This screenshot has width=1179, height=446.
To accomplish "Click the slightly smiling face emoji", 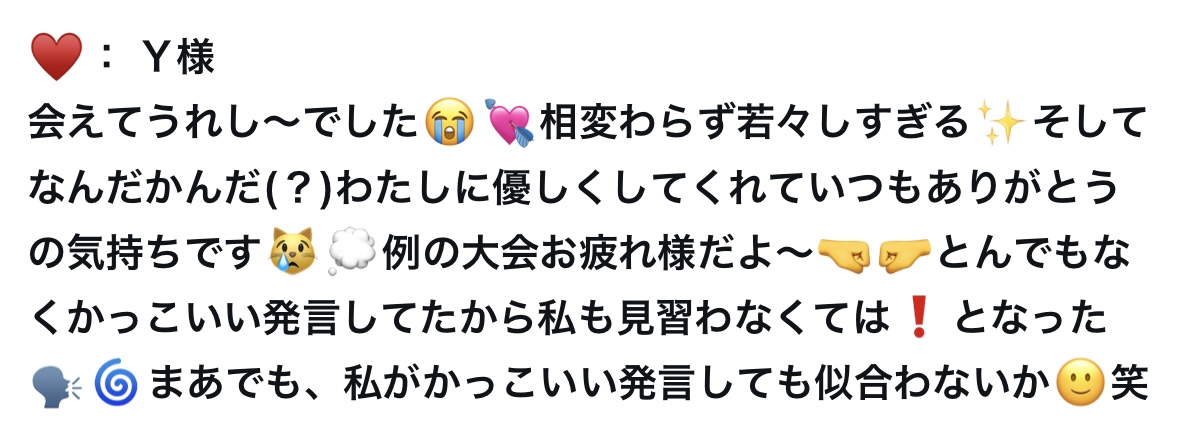I will click(x=1080, y=384).
